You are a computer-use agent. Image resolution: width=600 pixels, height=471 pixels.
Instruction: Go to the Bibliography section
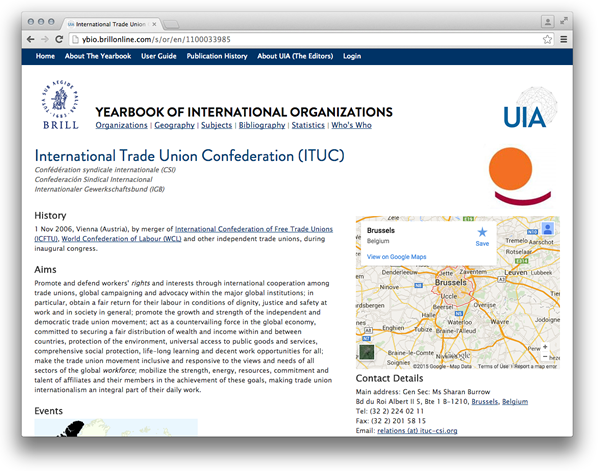point(262,125)
